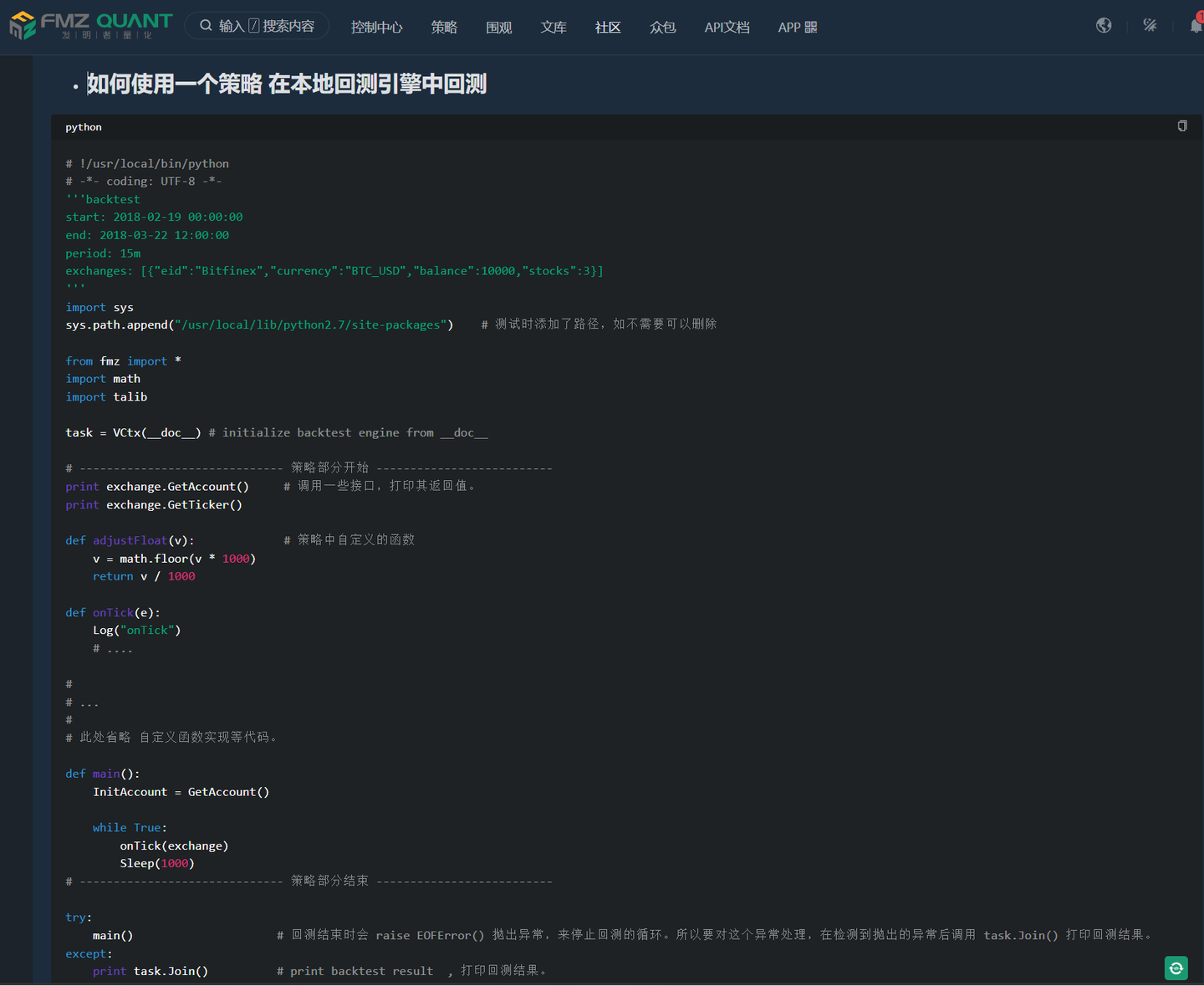Open 文库 menu item
This screenshot has width=1204, height=986.
(x=554, y=28)
